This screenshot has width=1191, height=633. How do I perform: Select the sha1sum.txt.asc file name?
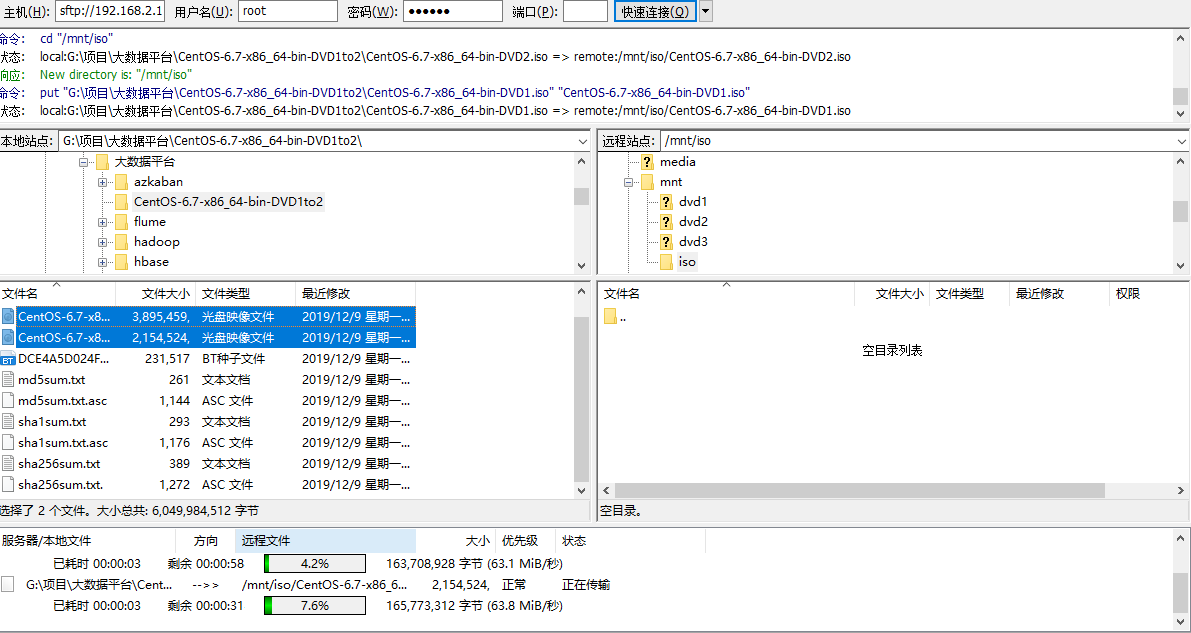(x=63, y=442)
